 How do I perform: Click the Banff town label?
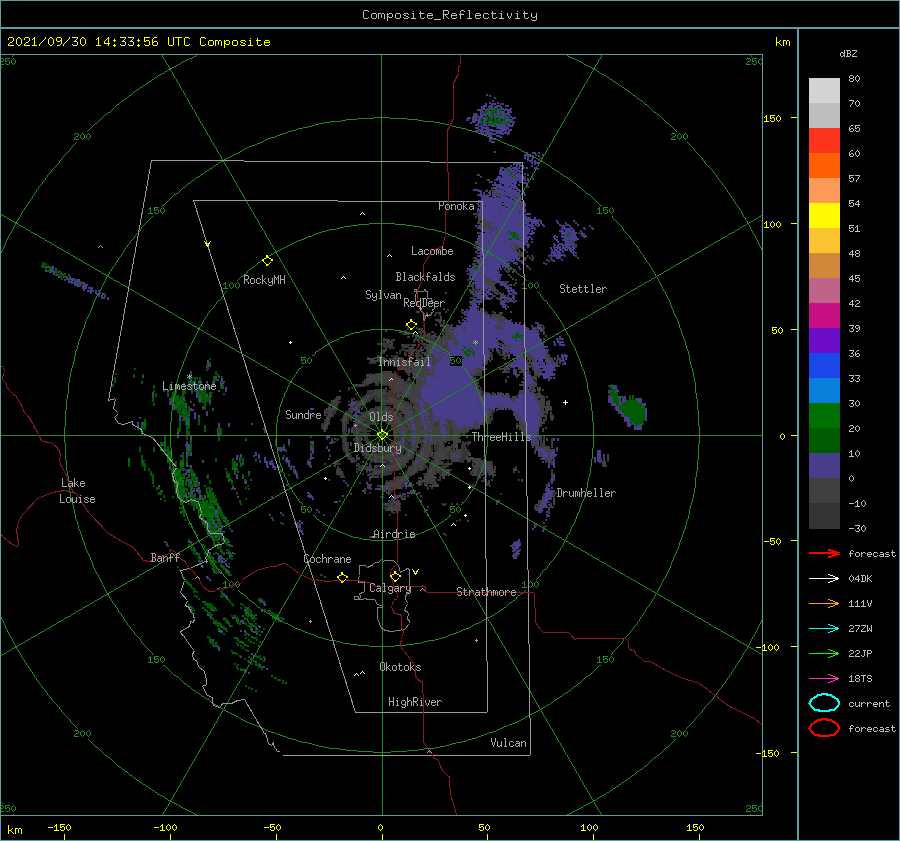coord(165,558)
